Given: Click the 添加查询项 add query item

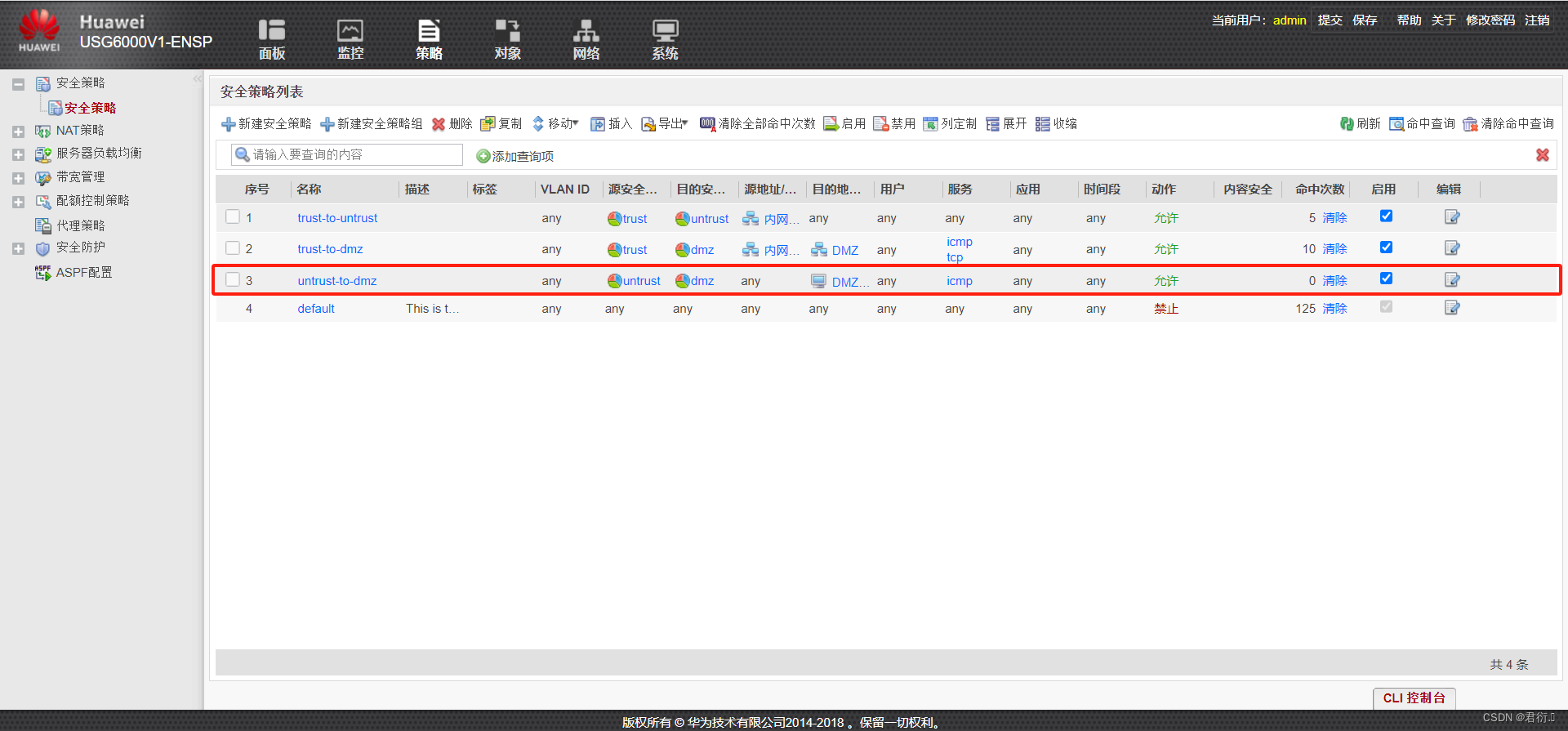Looking at the screenshot, I should (514, 156).
